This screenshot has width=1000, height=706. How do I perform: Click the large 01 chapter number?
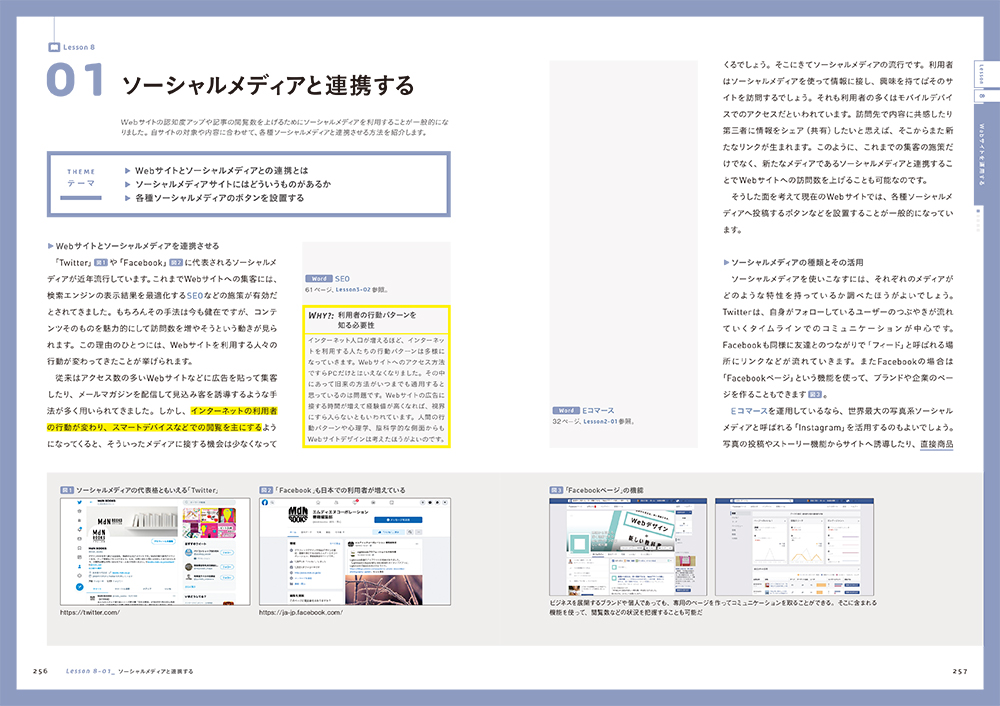click(75, 81)
